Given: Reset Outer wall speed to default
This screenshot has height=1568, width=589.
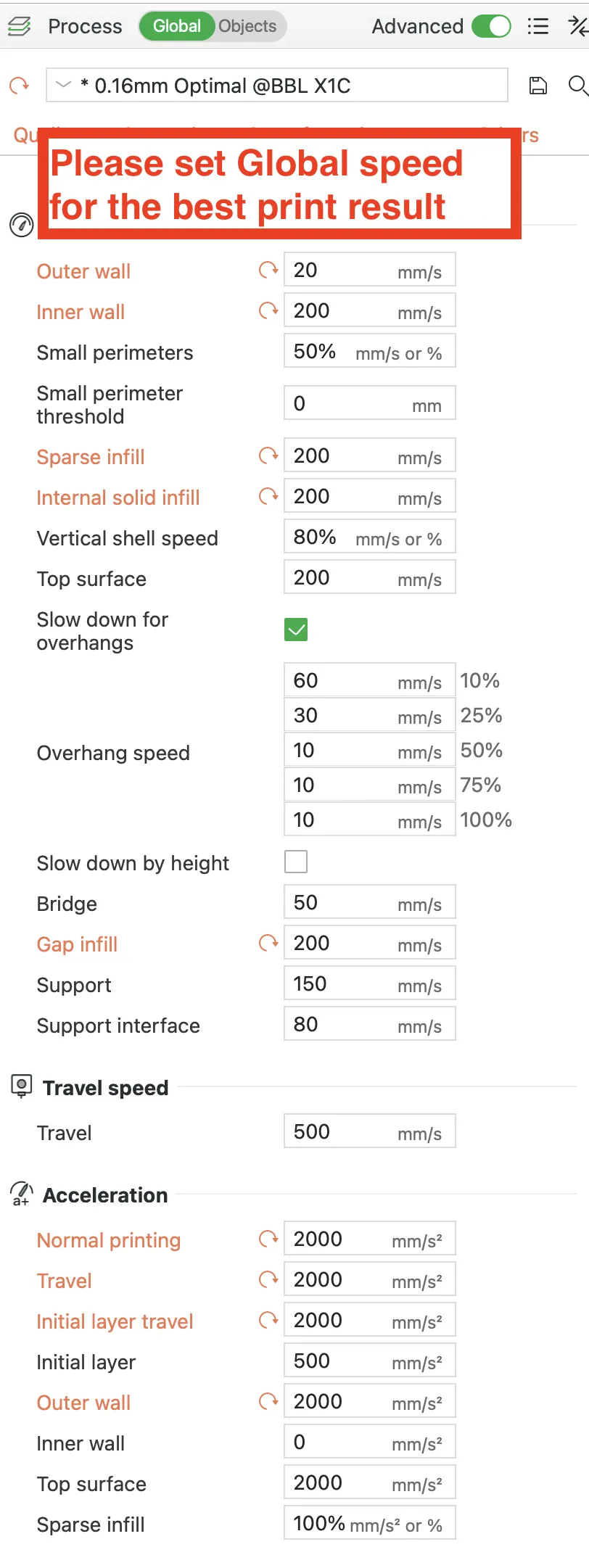Looking at the screenshot, I should point(268,270).
